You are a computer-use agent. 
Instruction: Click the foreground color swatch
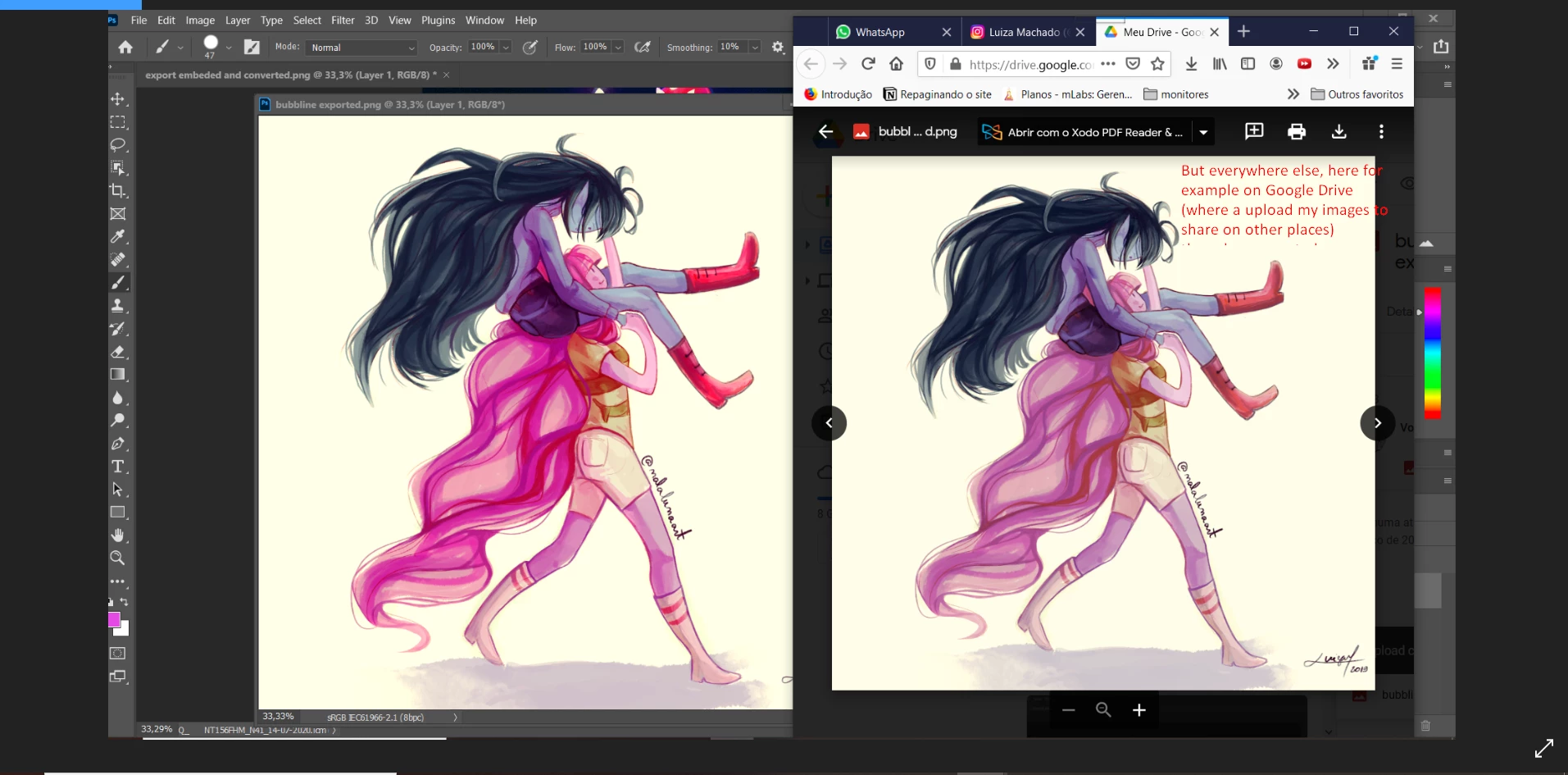pyautogui.click(x=114, y=619)
